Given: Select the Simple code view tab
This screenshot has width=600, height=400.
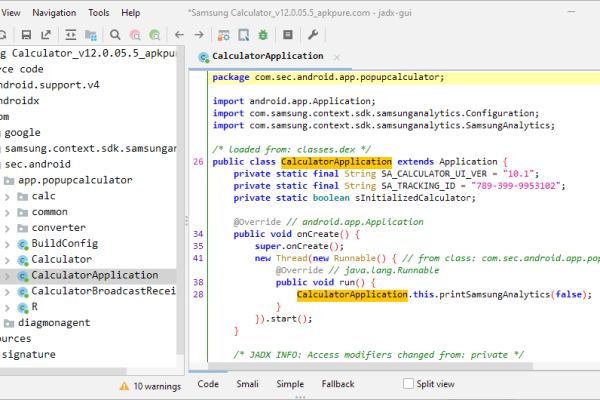Looking at the screenshot, I should (290, 384).
